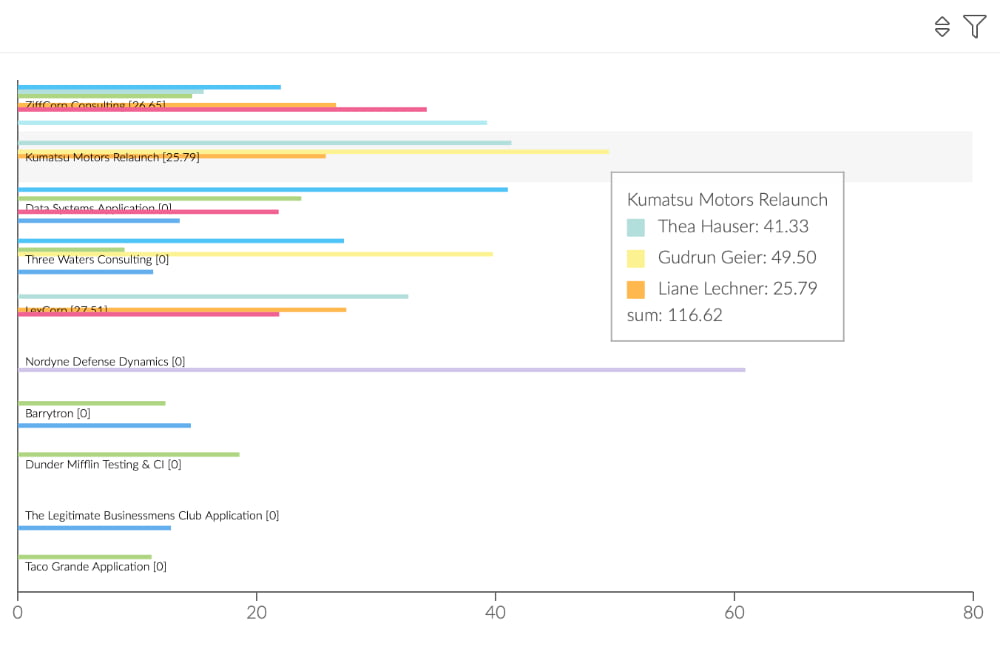1000x663 pixels.
Task: Select the Kumatsu Motors Relaunch [25.79] row label
Action: tap(112, 157)
